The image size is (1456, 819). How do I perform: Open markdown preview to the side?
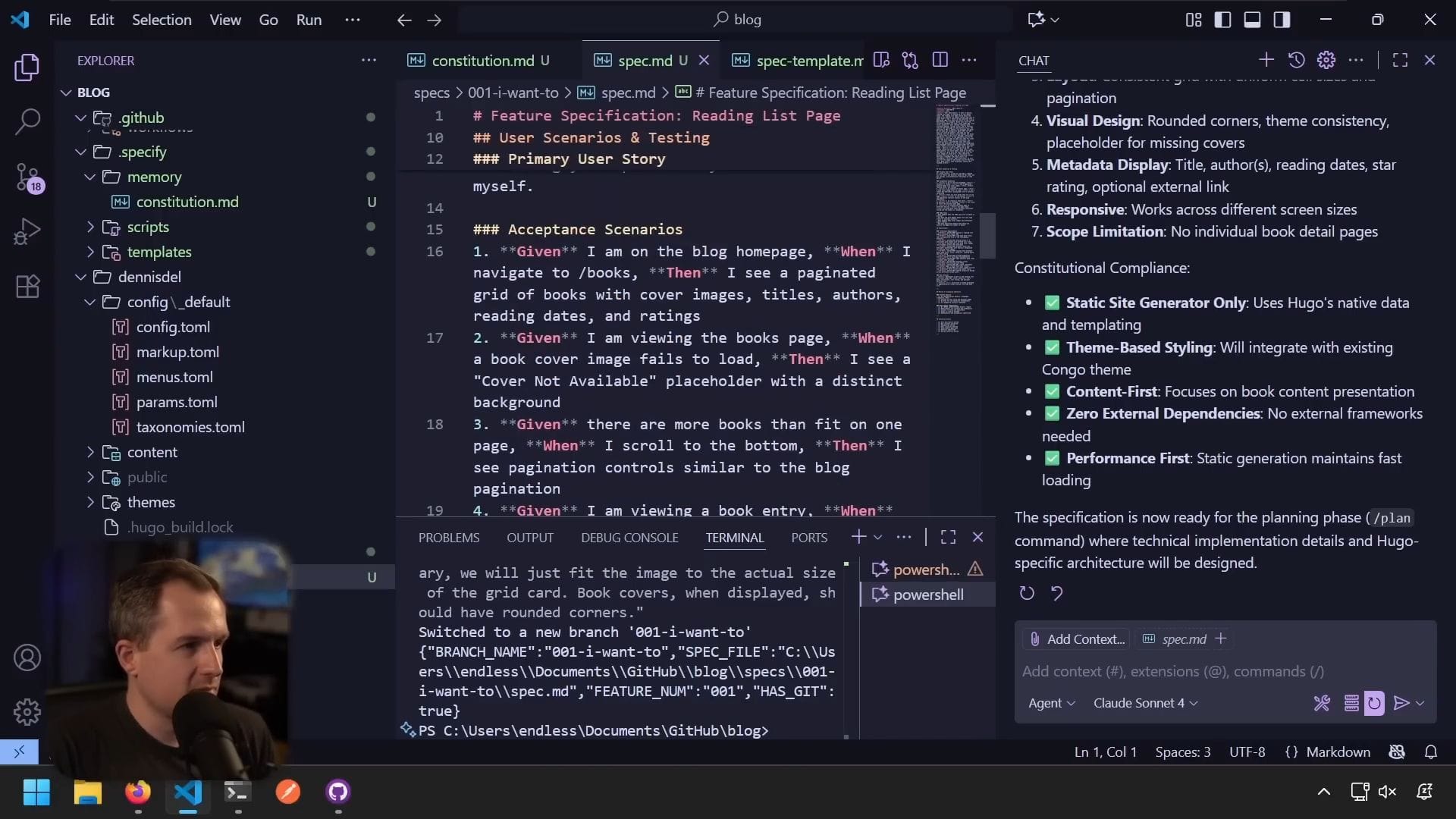coord(881,60)
